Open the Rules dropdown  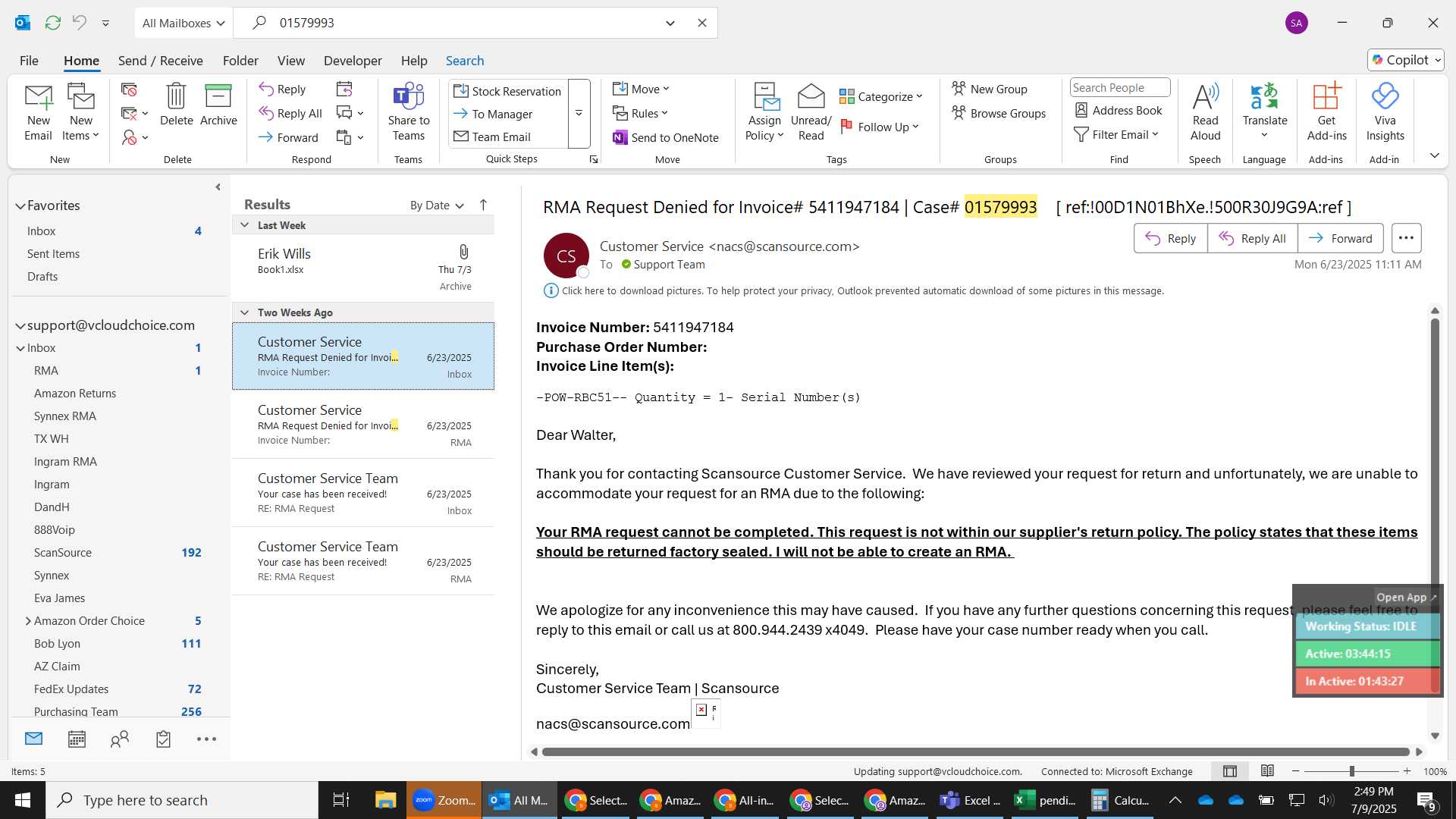[x=640, y=113]
